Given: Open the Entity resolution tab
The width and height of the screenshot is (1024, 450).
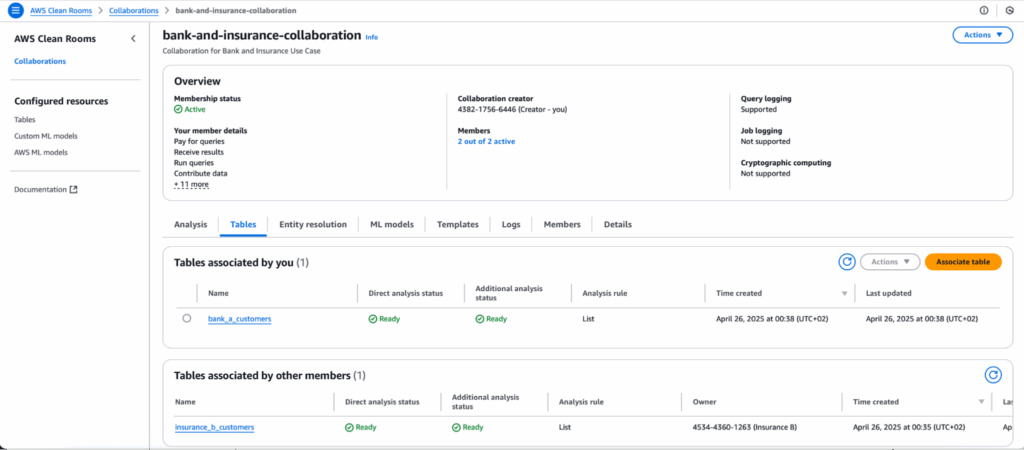Looking at the screenshot, I should point(313,224).
